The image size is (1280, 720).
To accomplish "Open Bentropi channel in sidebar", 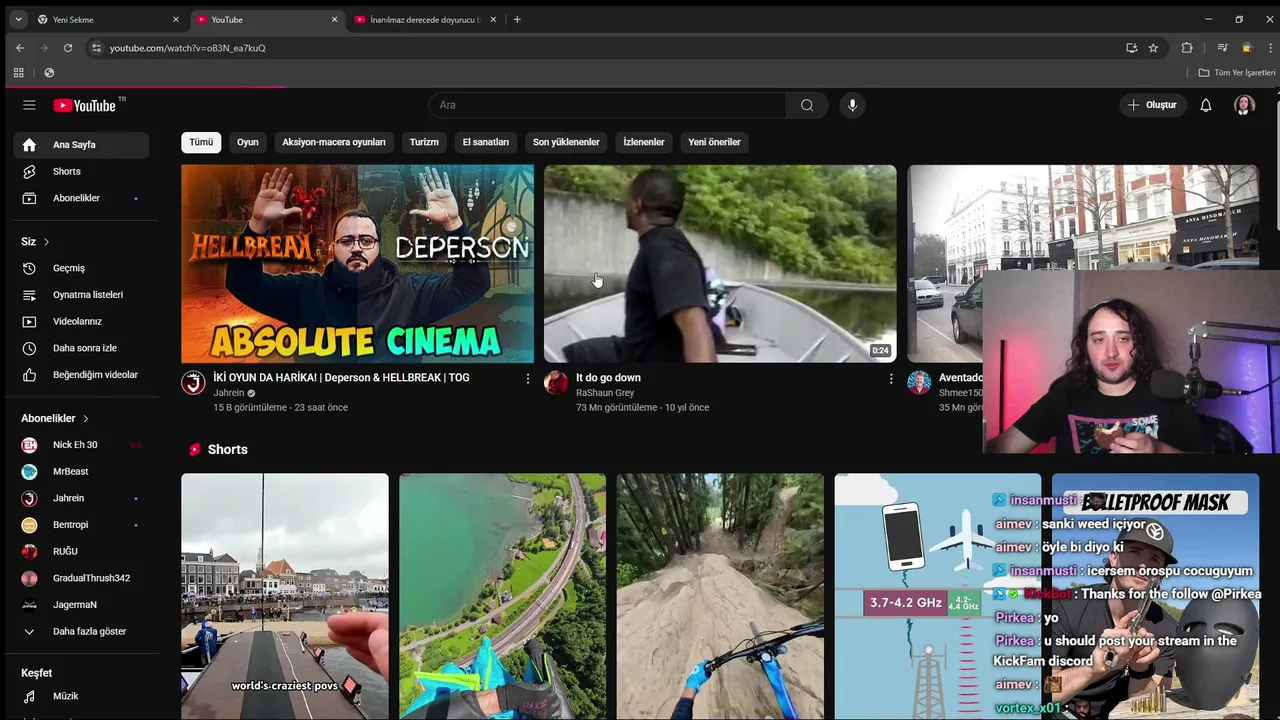I will pyautogui.click(x=81, y=525).
